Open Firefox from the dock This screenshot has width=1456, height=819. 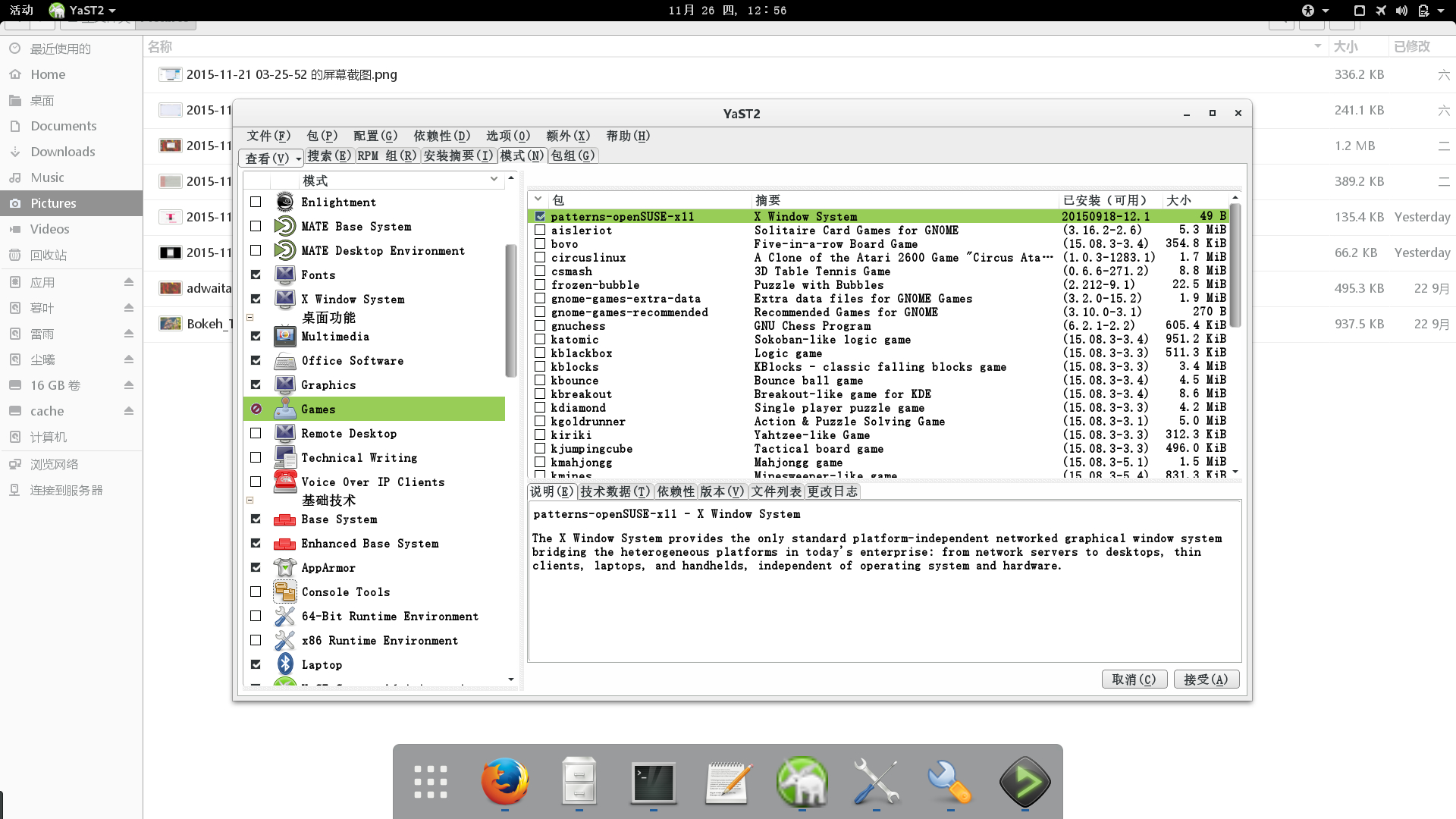point(504,781)
